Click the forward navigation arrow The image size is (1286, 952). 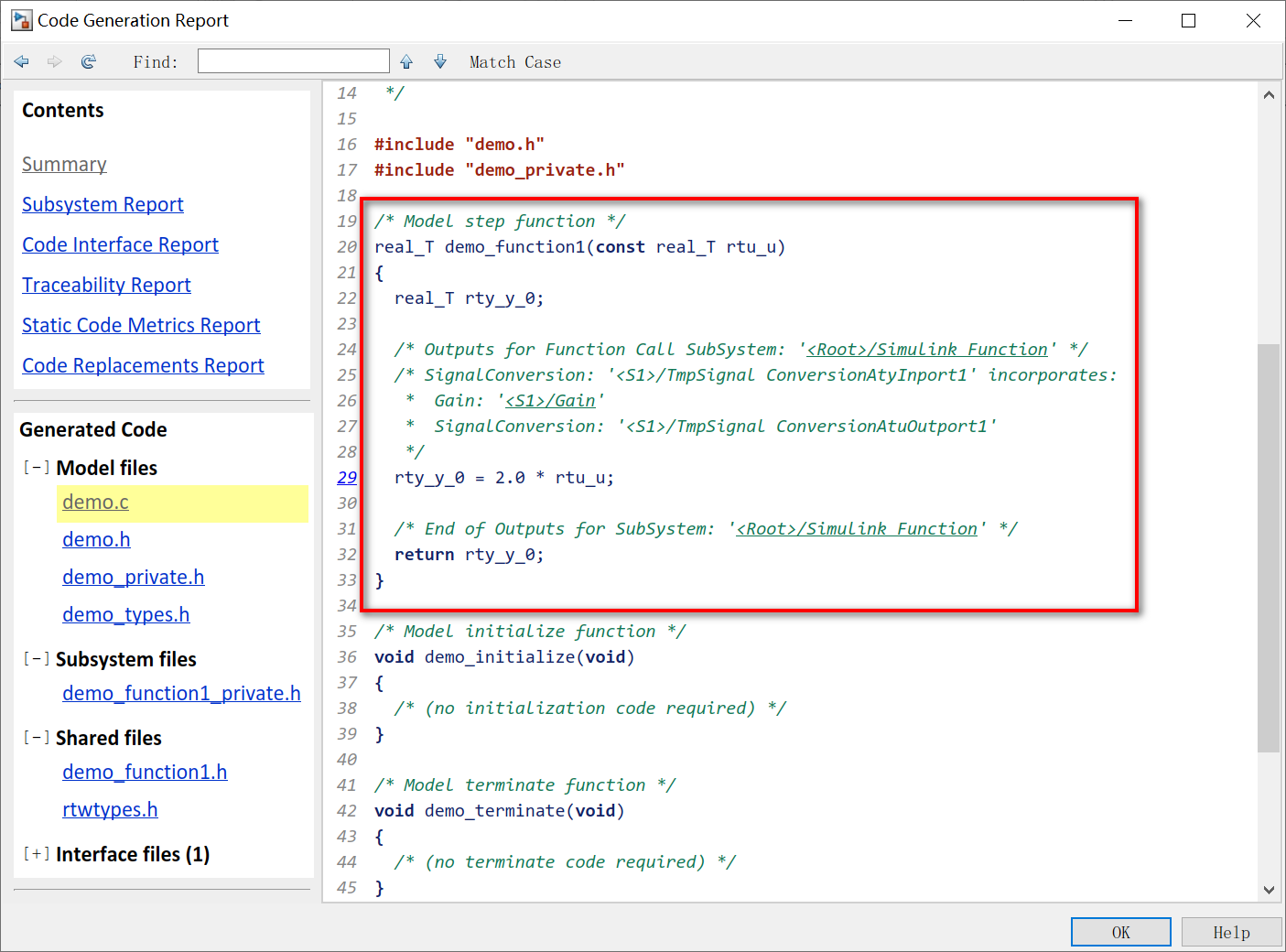pos(54,61)
